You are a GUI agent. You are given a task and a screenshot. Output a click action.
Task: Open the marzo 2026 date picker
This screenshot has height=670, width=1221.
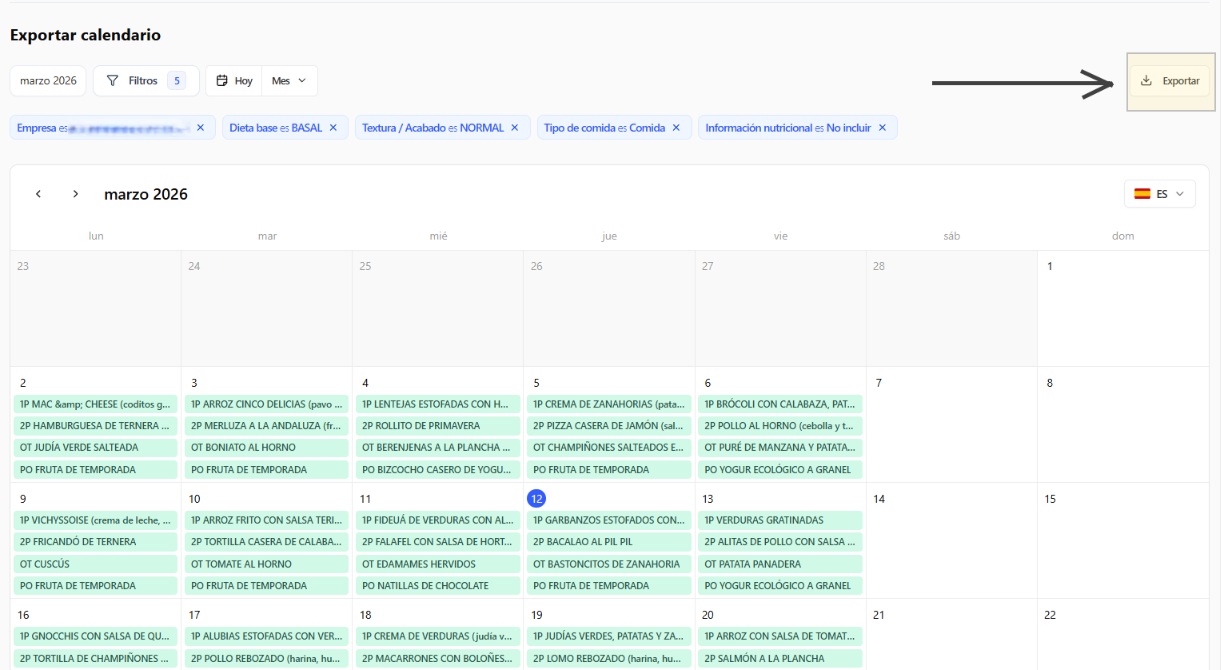point(48,81)
